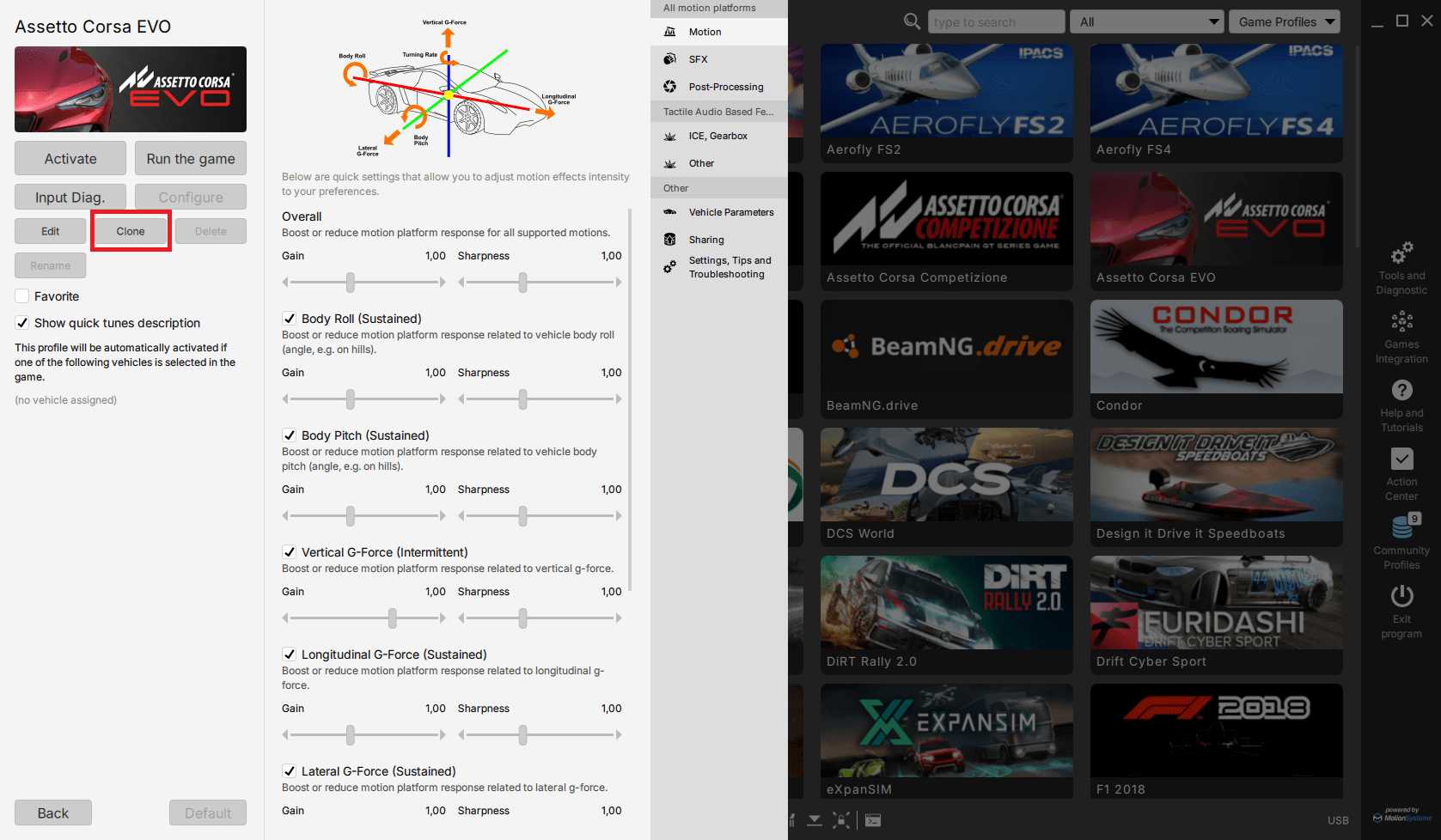Increase Vertical G-Force Gain with right arrow
1441x840 pixels.
442,618
